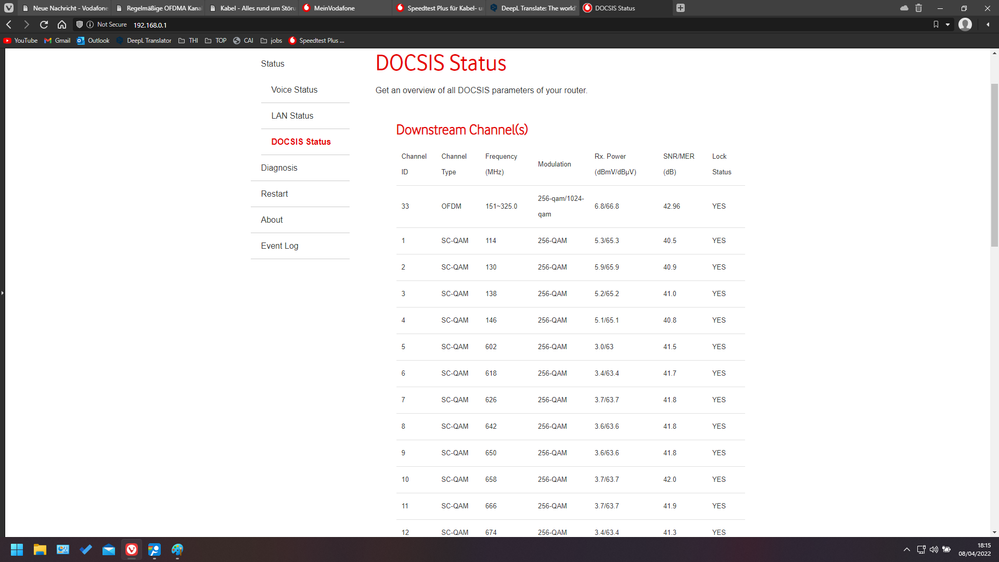This screenshot has width=999, height=562.
Task: Open the DeepL Translator bookmark
Action: [x=143, y=40]
